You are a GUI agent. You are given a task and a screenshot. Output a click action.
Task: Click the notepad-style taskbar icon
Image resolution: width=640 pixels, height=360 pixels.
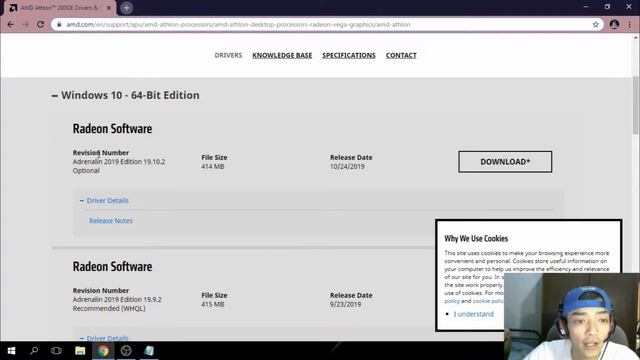pos(149,351)
